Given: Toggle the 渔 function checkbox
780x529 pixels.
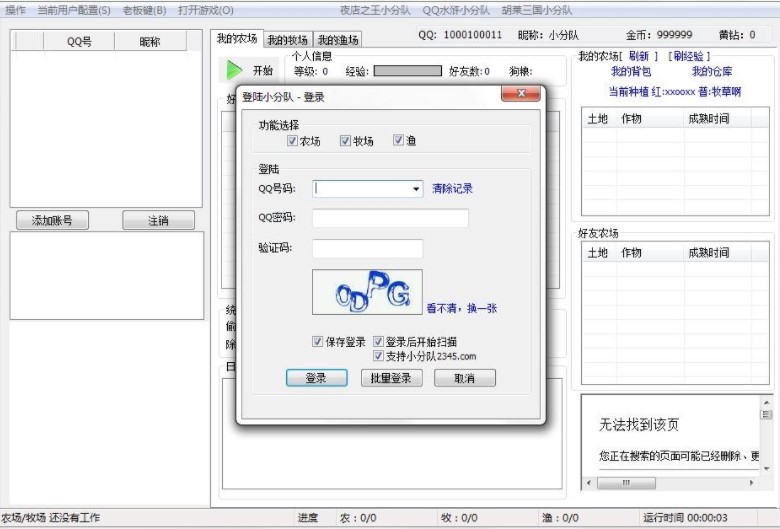Looking at the screenshot, I should 398,140.
